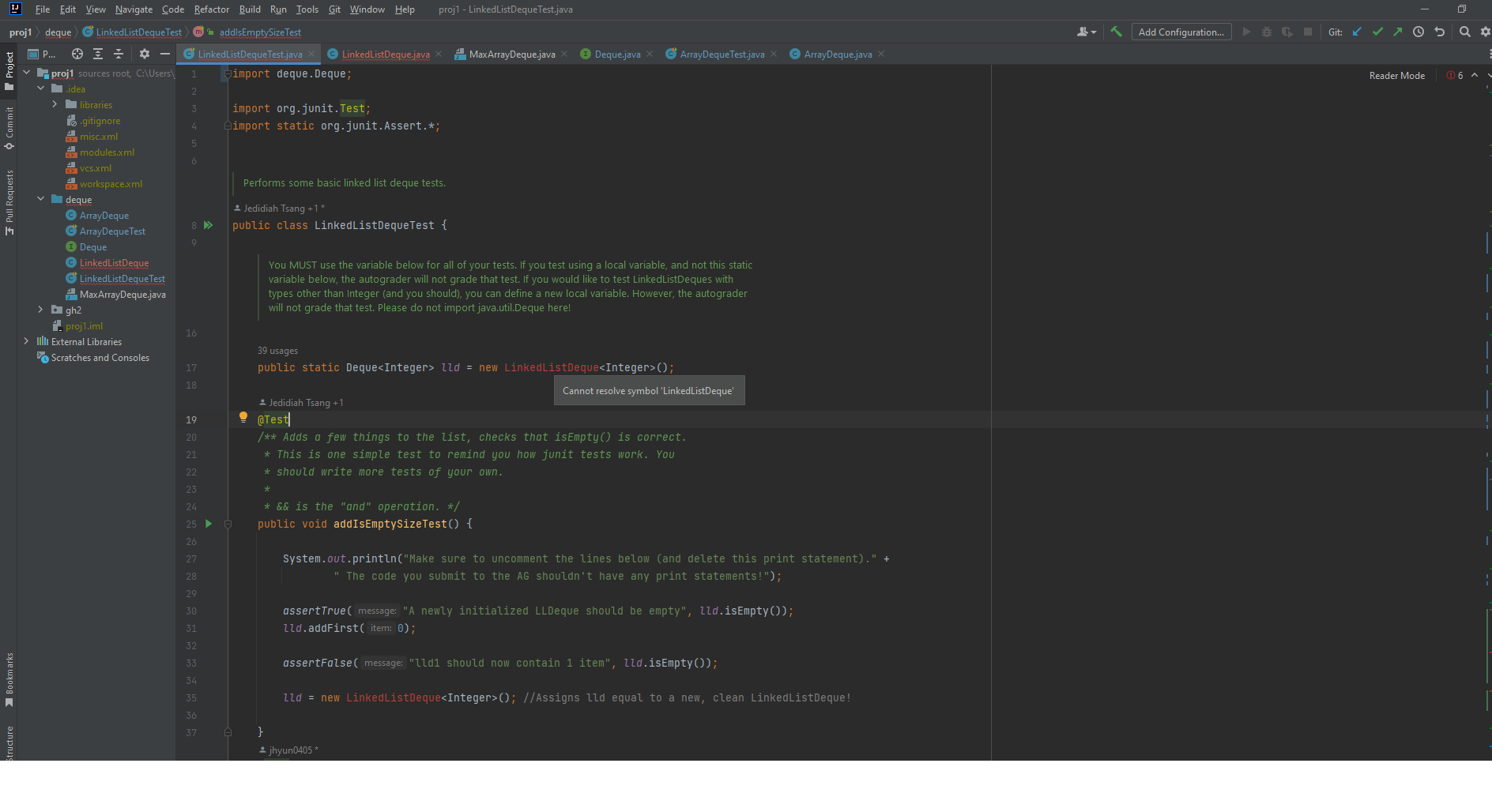Click the Git Rollback icon
Viewport: 1492px width, 812px height.
[1439, 32]
